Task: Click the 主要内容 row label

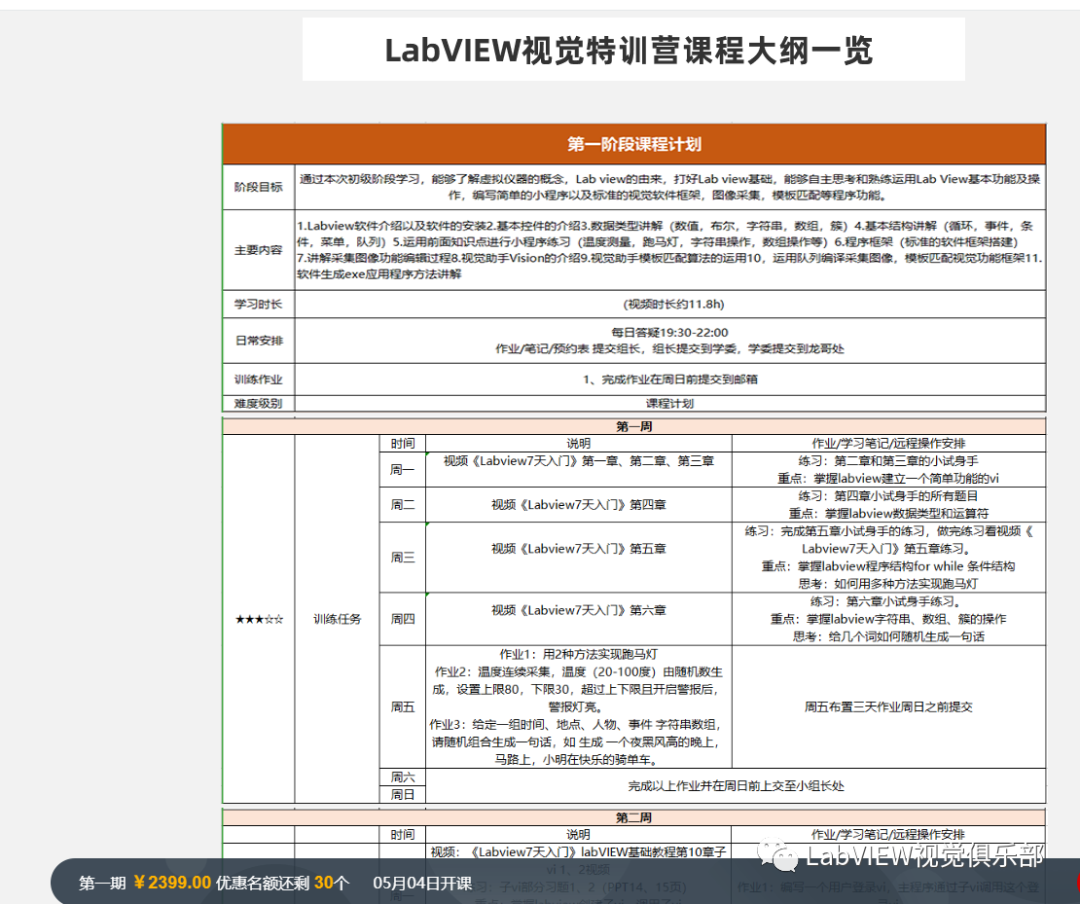Action: (258, 249)
